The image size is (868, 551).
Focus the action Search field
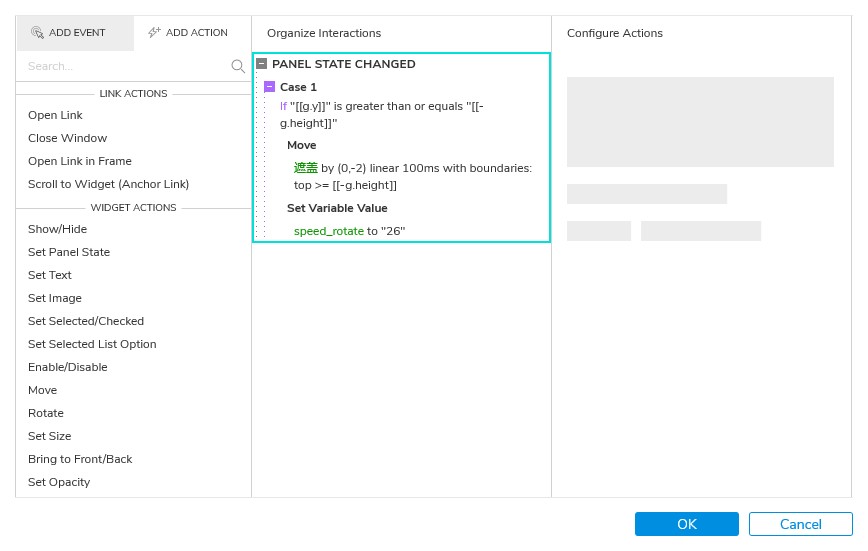click(x=127, y=66)
